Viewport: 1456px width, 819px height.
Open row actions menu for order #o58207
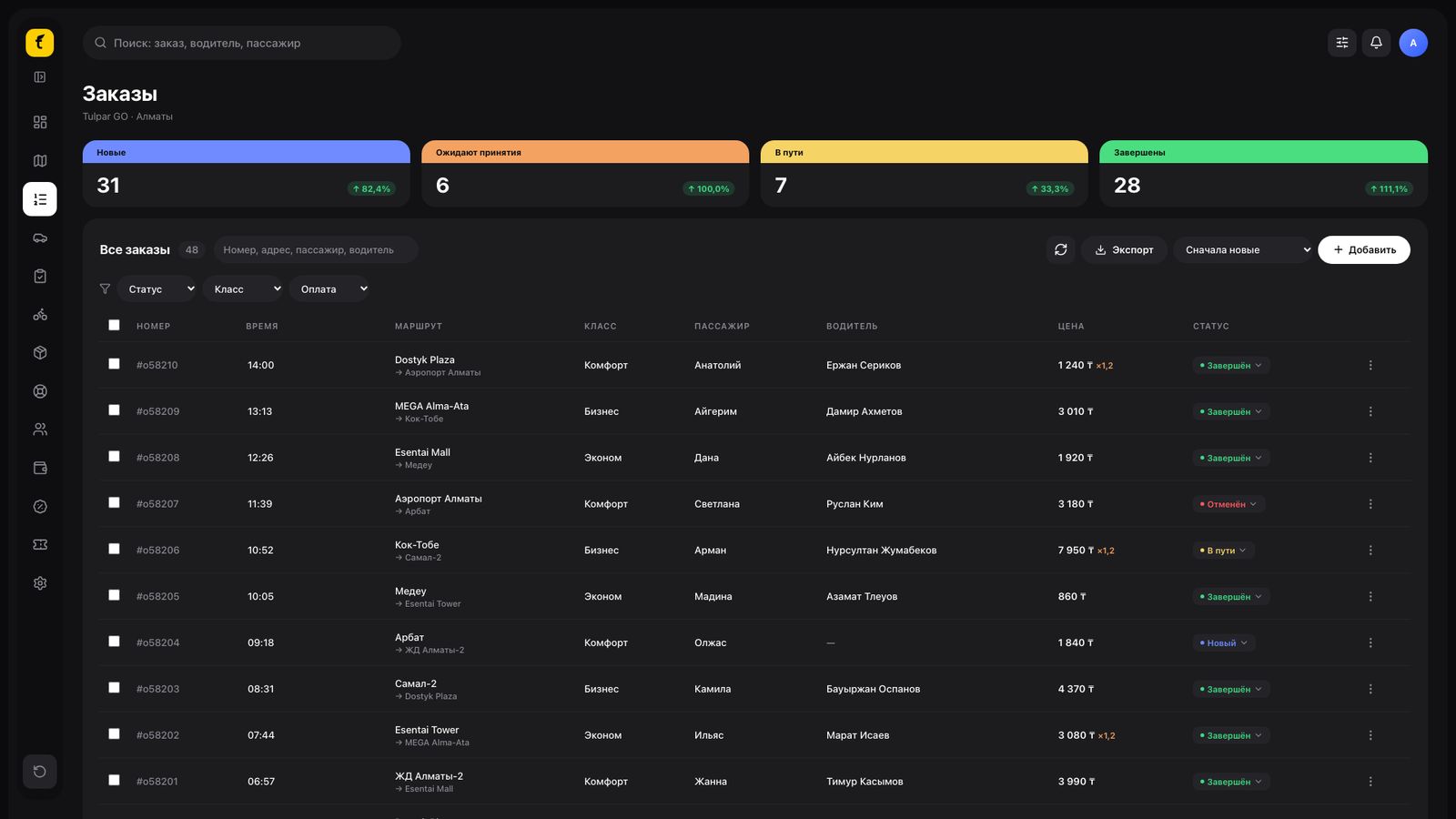[x=1370, y=504]
